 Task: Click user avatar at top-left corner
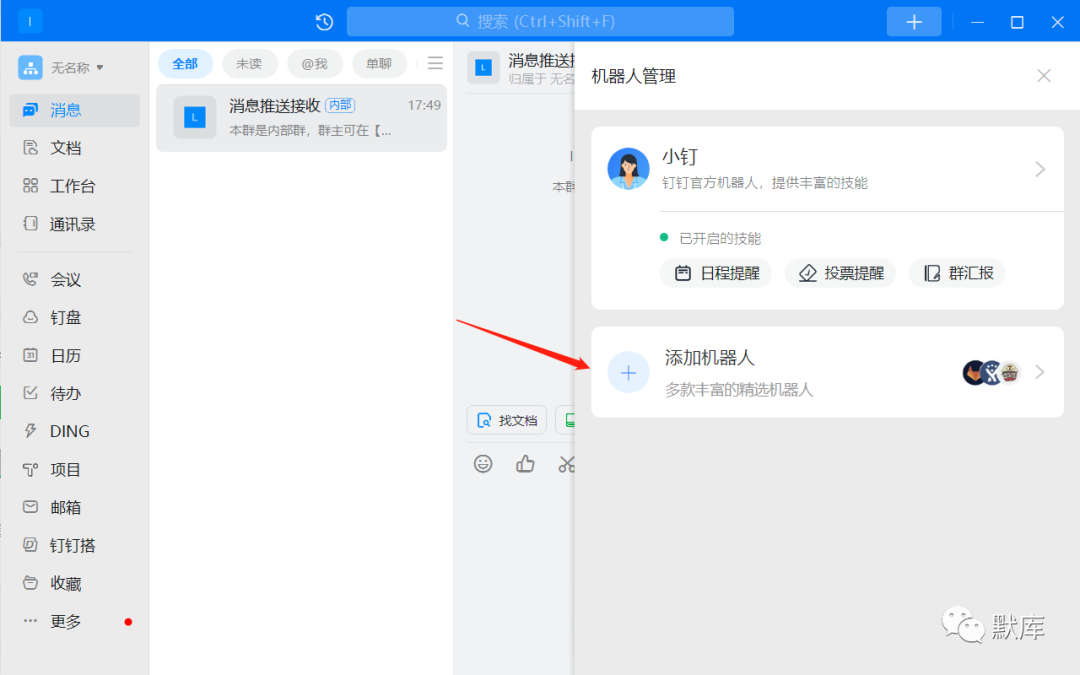[30, 21]
